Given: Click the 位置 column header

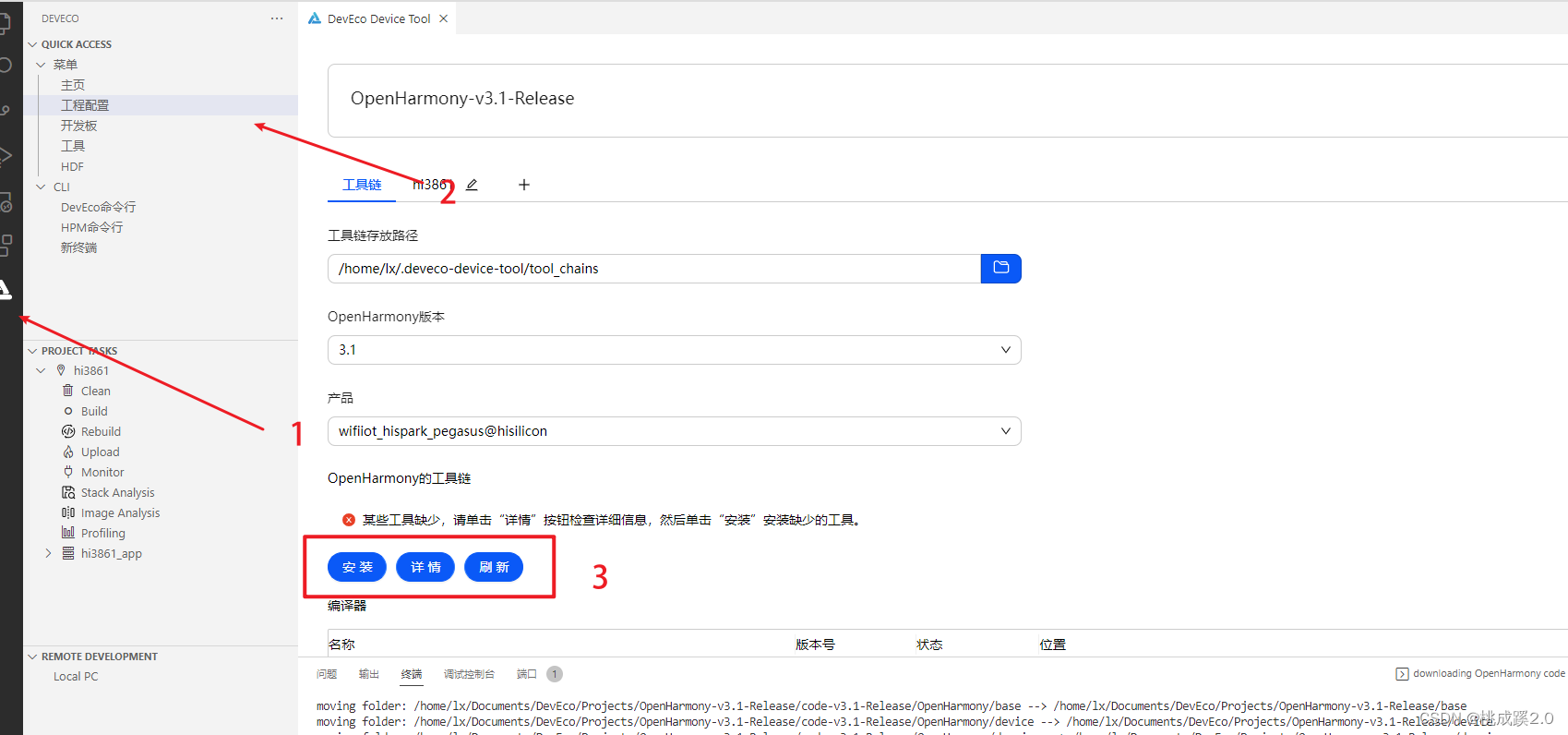Looking at the screenshot, I should coord(1052,645).
